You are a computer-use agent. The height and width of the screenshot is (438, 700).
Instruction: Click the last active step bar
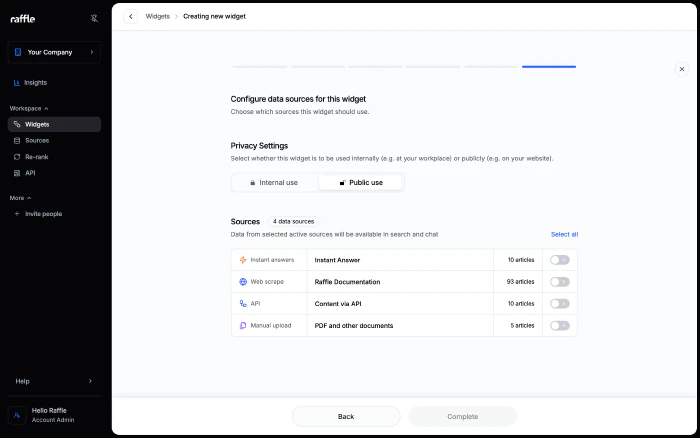(x=549, y=67)
